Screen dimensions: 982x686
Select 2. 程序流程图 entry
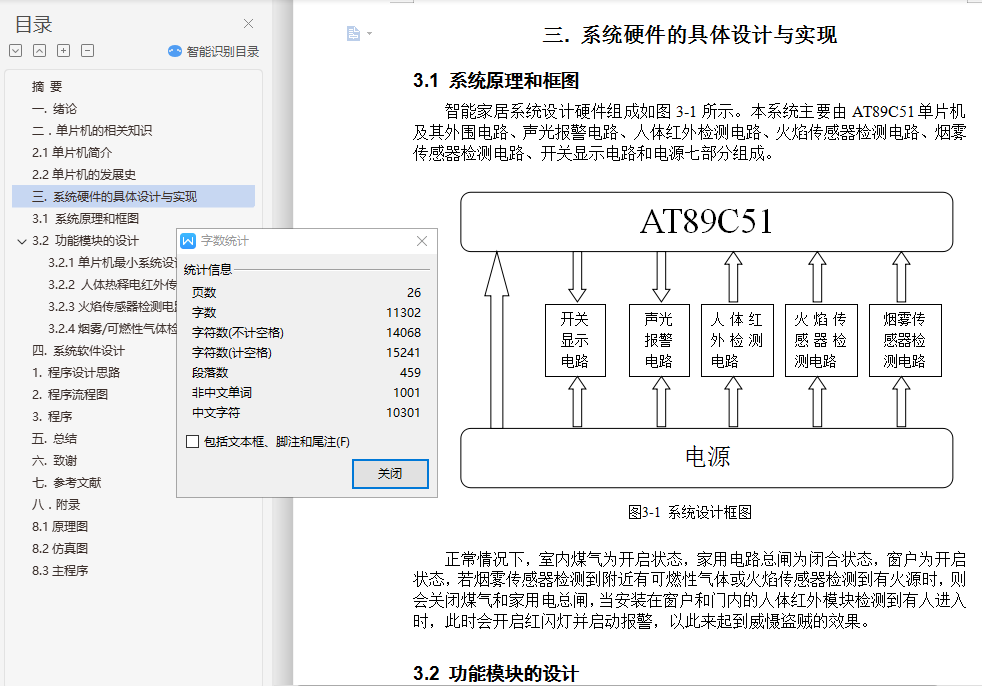pyautogui.click(x=70, y=395)
